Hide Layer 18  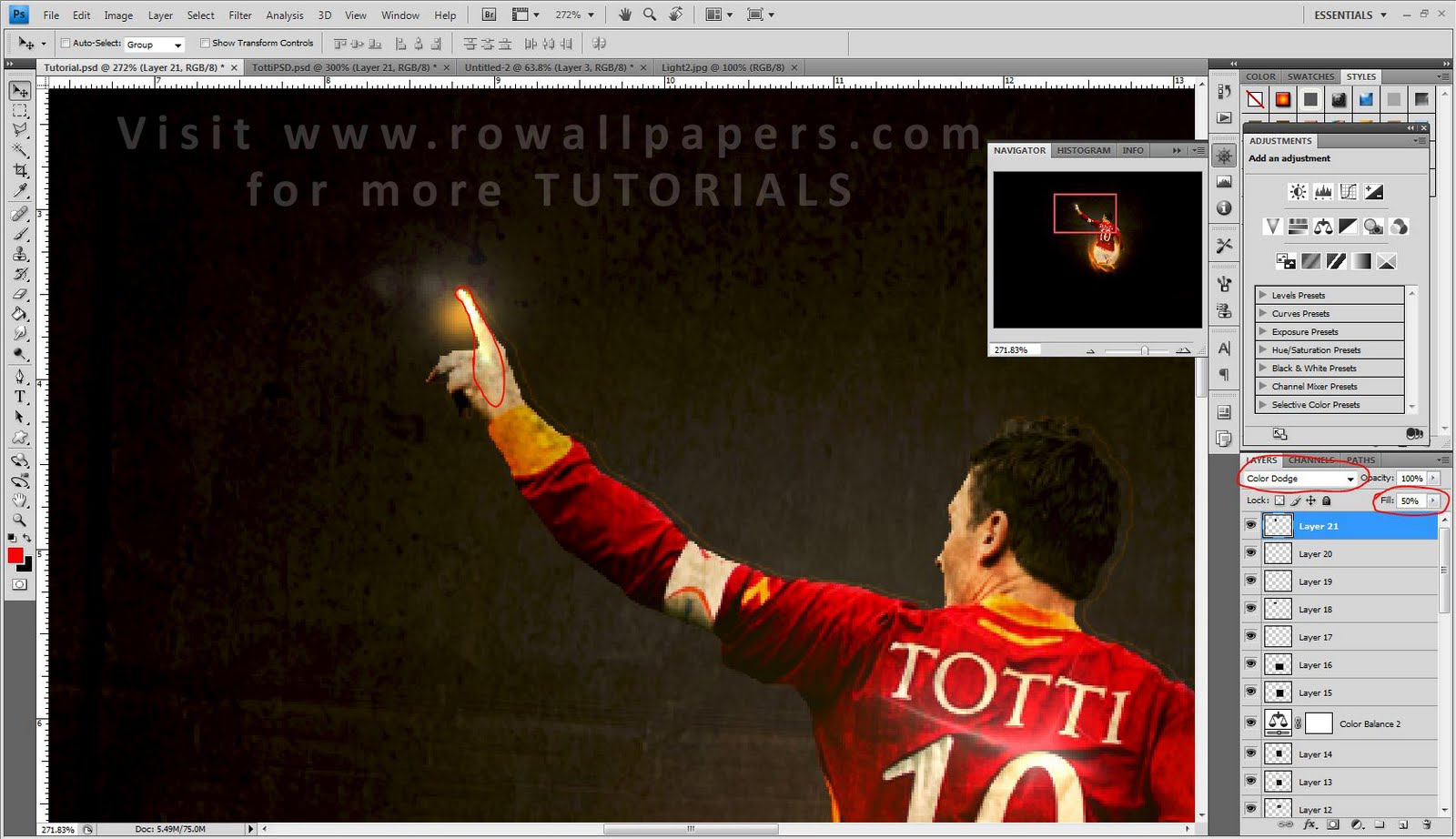coord(1251,609)
